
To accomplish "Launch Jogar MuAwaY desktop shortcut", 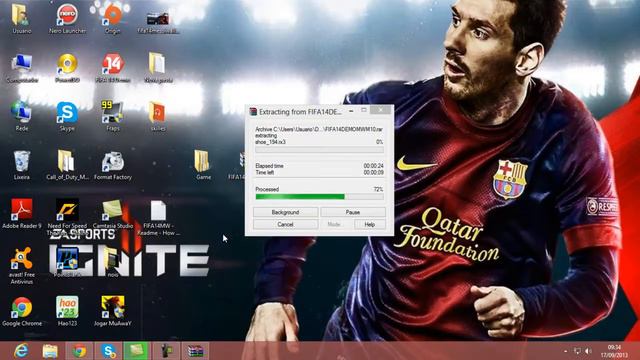I will [113, 311].
